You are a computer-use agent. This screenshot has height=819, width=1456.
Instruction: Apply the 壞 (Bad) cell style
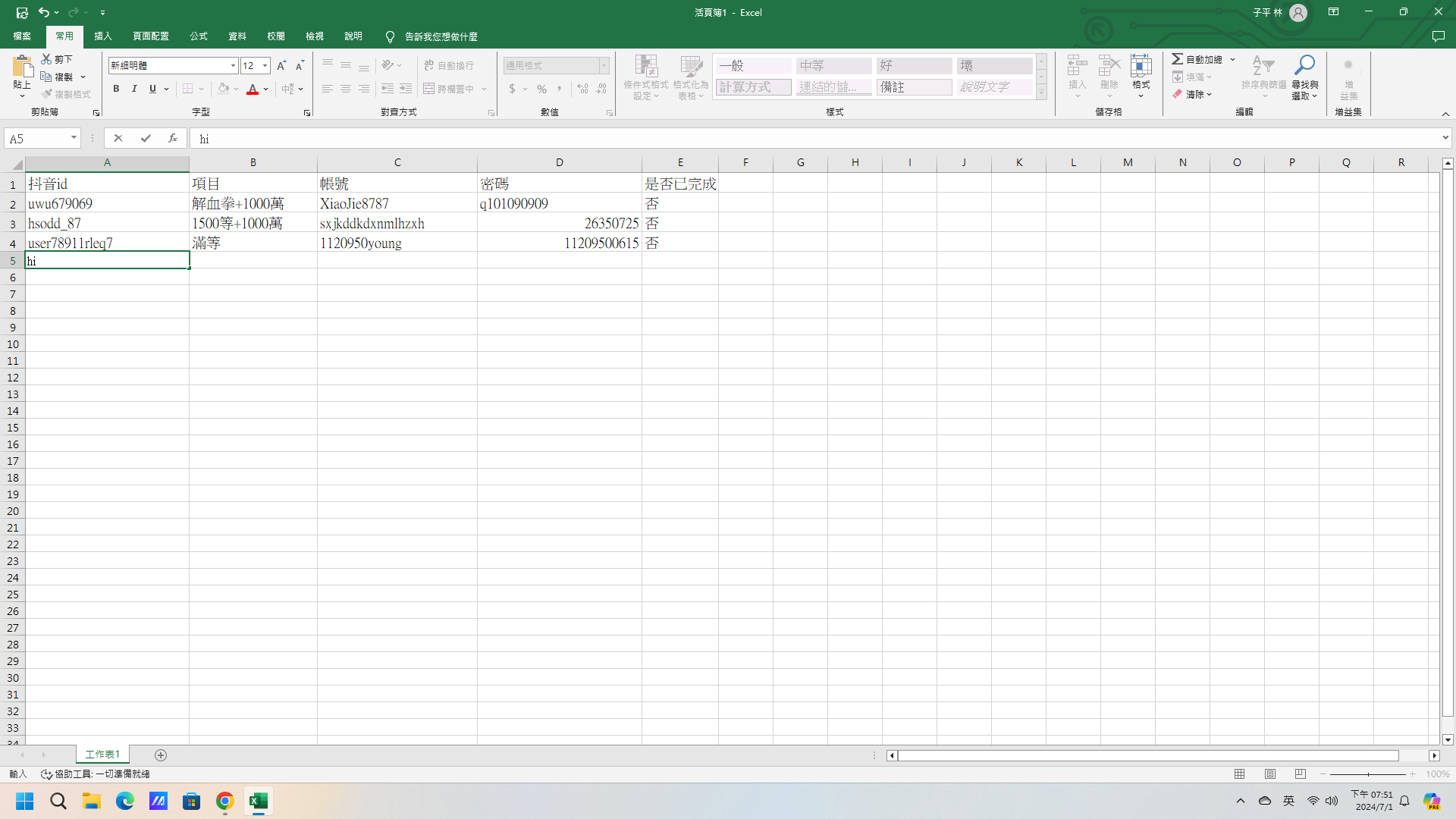point(995,66)
